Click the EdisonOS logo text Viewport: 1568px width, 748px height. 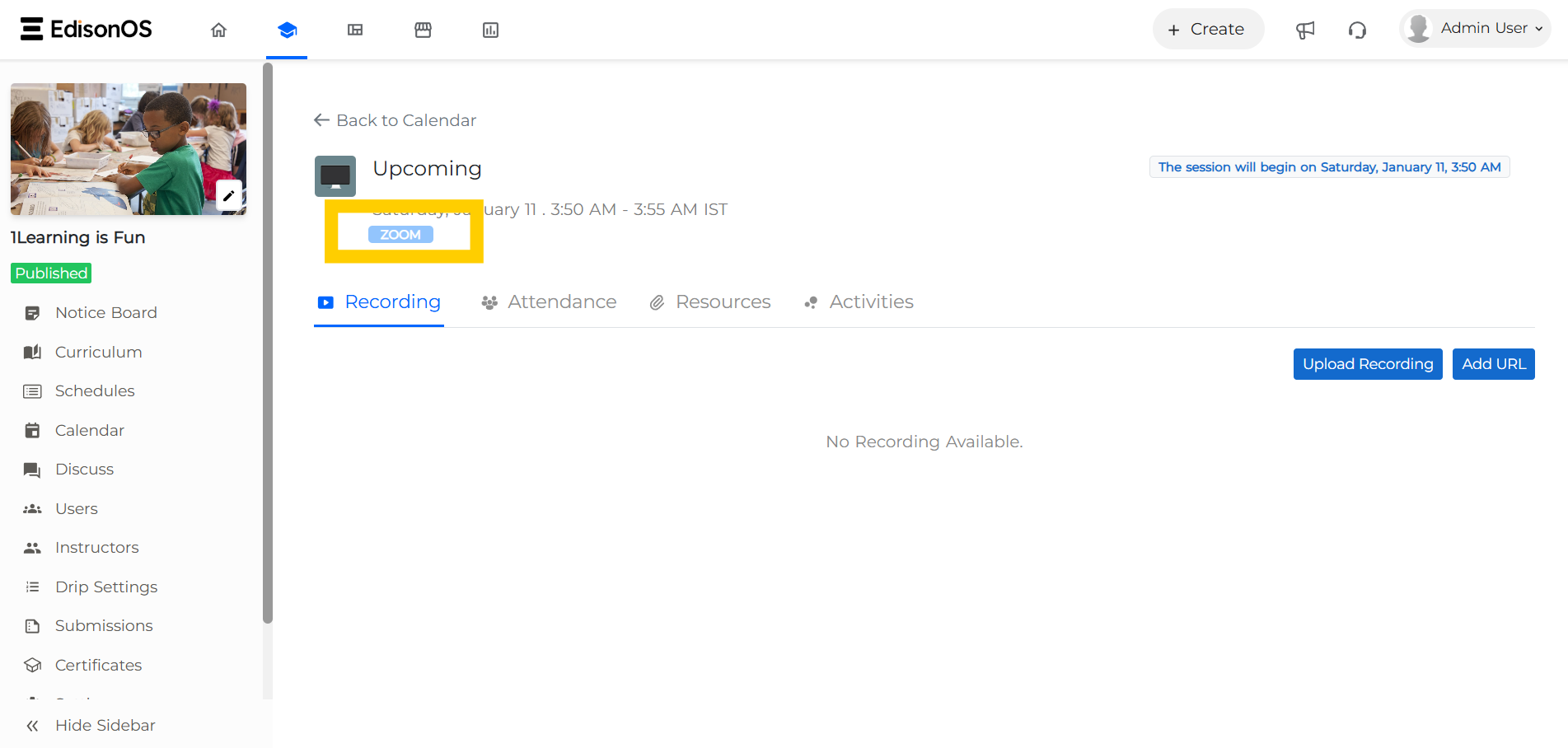(x=101, y=29)
